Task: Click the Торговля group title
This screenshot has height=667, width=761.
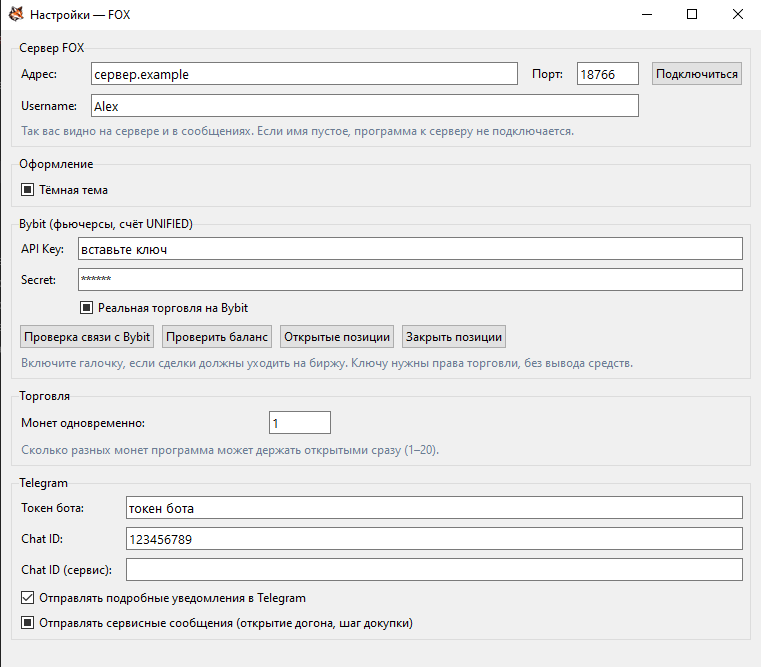Action: 44,396
